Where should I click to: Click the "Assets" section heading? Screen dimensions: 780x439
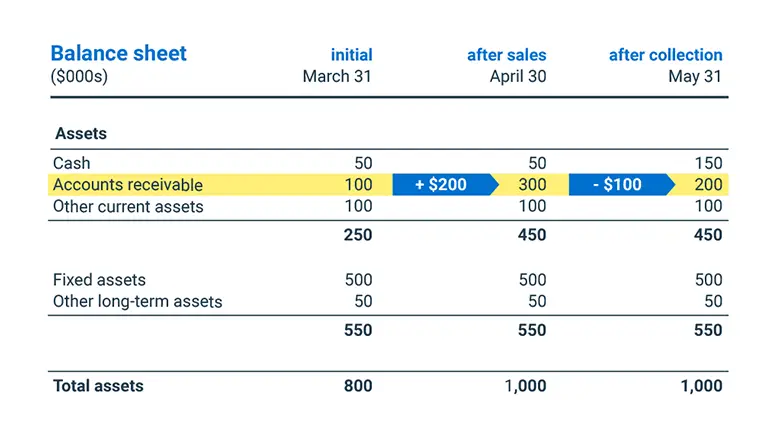(81, 133)
